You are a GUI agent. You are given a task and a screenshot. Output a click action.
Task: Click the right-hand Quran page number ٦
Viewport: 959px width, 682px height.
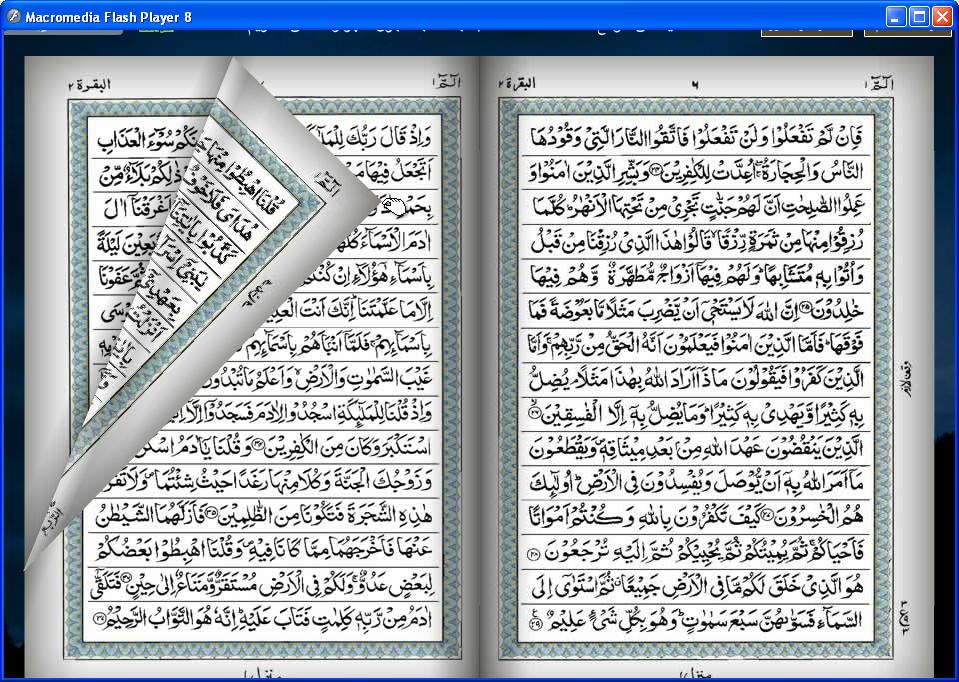[694, 85]
